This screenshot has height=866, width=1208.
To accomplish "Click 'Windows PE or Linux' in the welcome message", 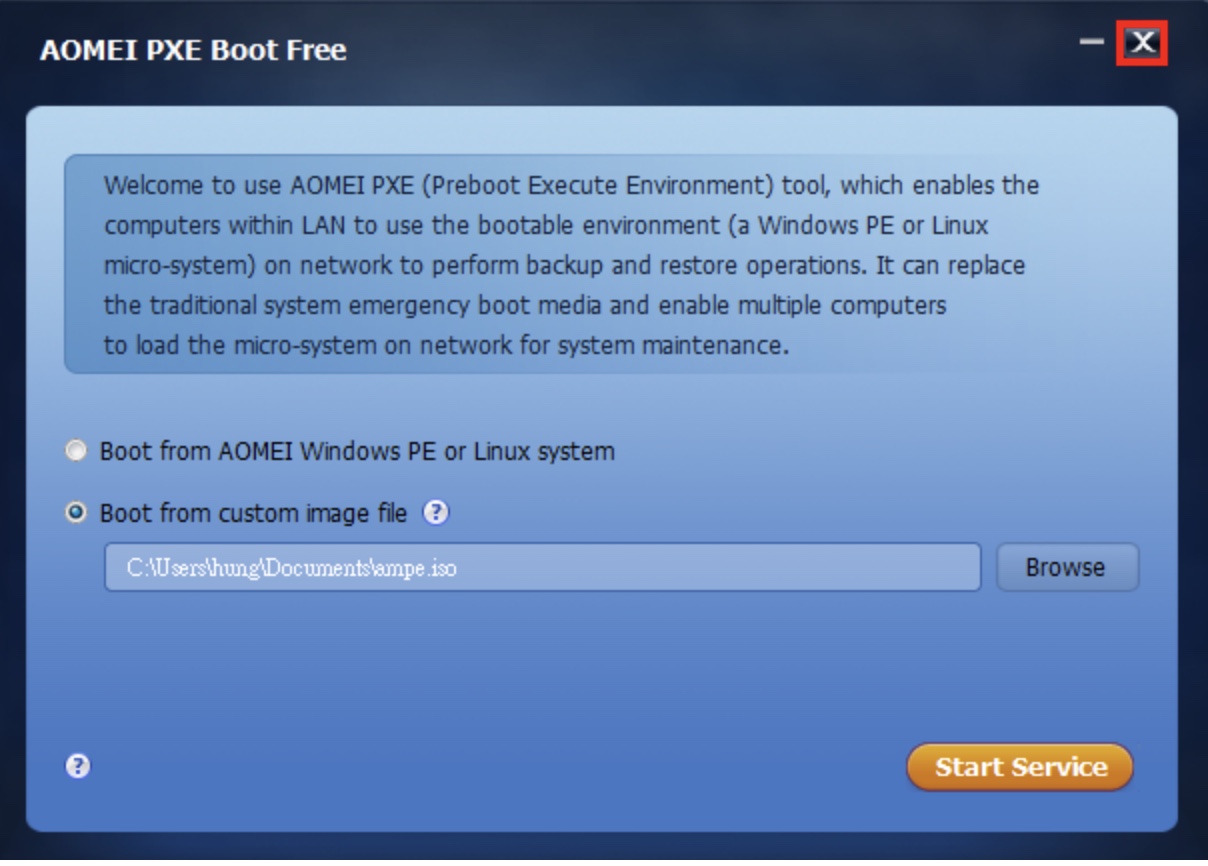I will click(873, 225).
